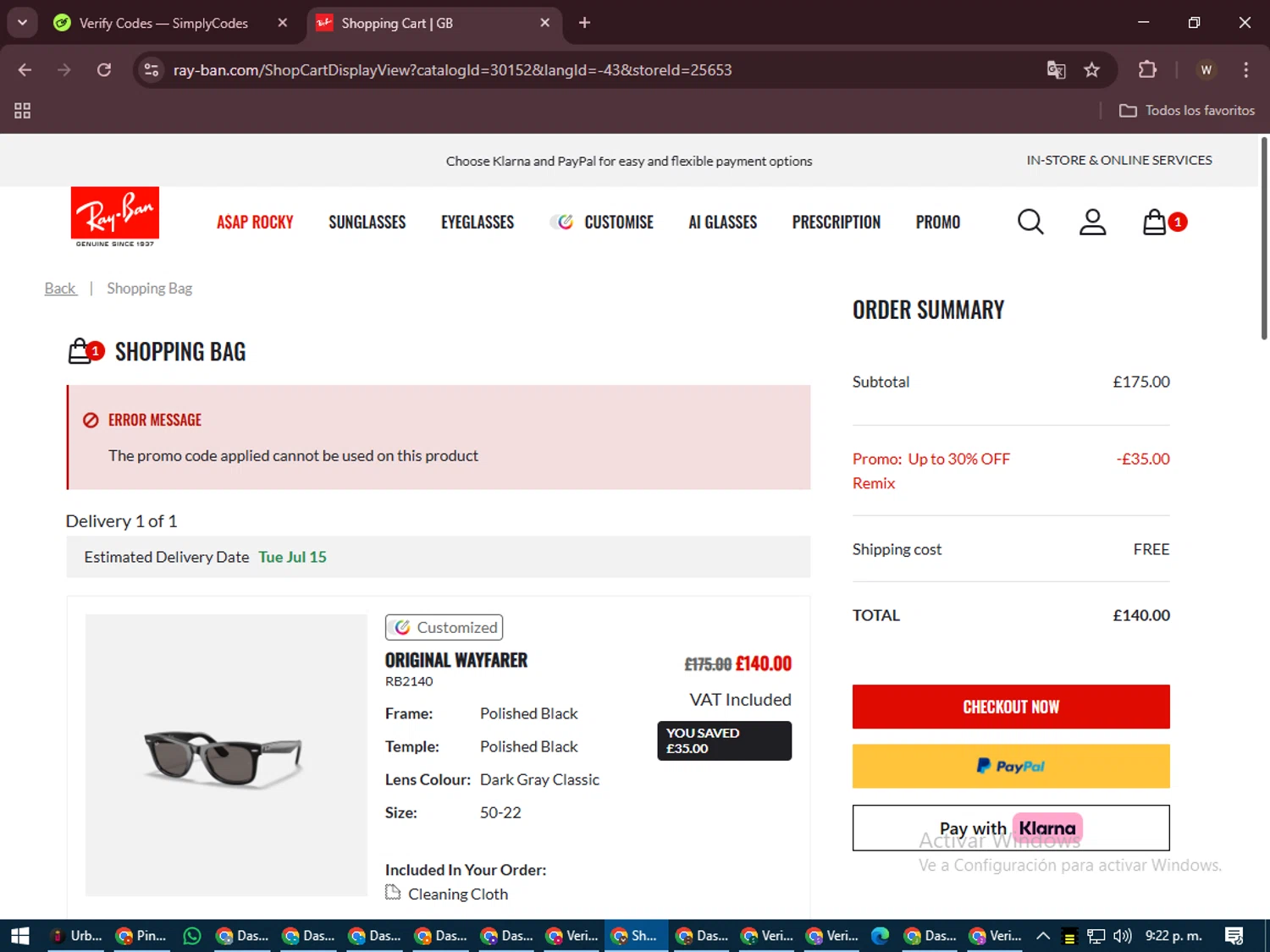Click the Customized badge
The width and height of the screenshot is (1270, 952).
pyautogui.click(x=444, y=627)
